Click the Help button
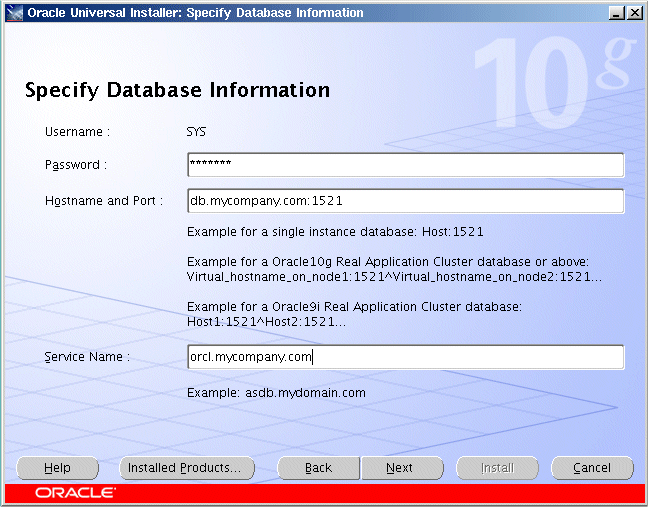The image size is (648, 507). (x=57, y=468)
